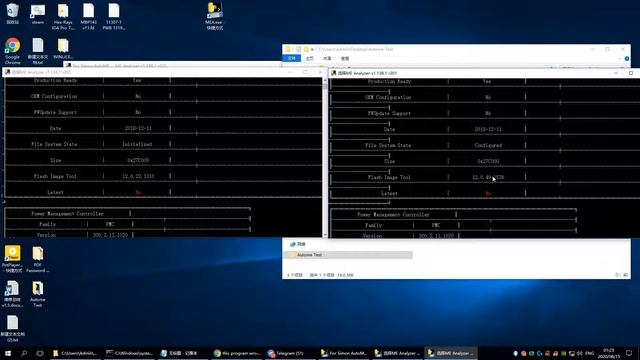This screenshot has width=640, height=360.
Task: Switch to File Explorer taskbar item
Action: coord(76,353)
